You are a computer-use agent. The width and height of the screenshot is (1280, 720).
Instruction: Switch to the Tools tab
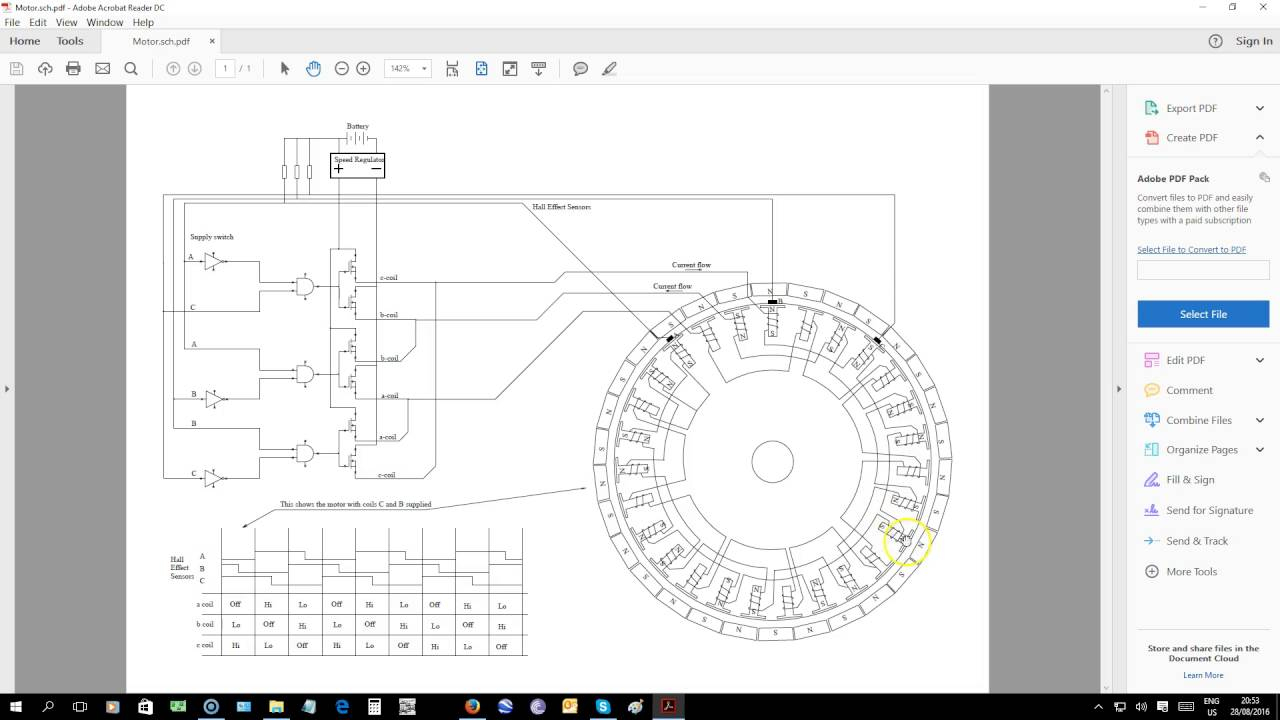tap(70, 41)
